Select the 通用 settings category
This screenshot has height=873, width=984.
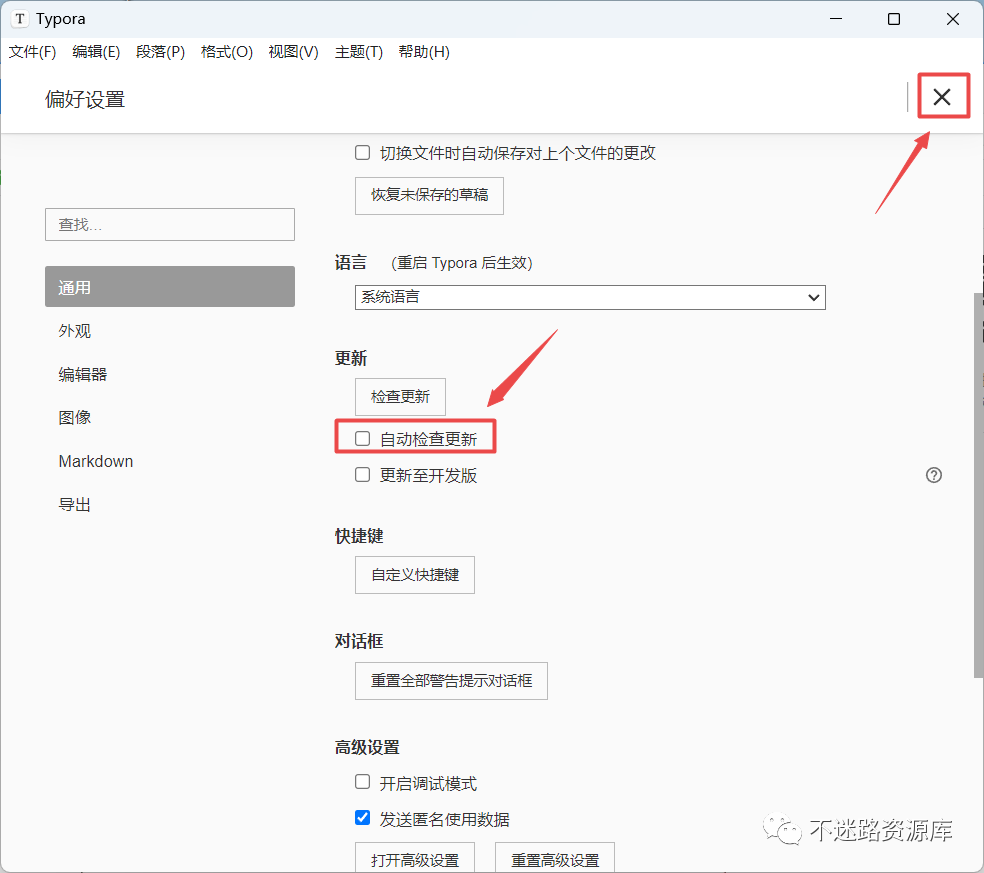coord(169,287)
